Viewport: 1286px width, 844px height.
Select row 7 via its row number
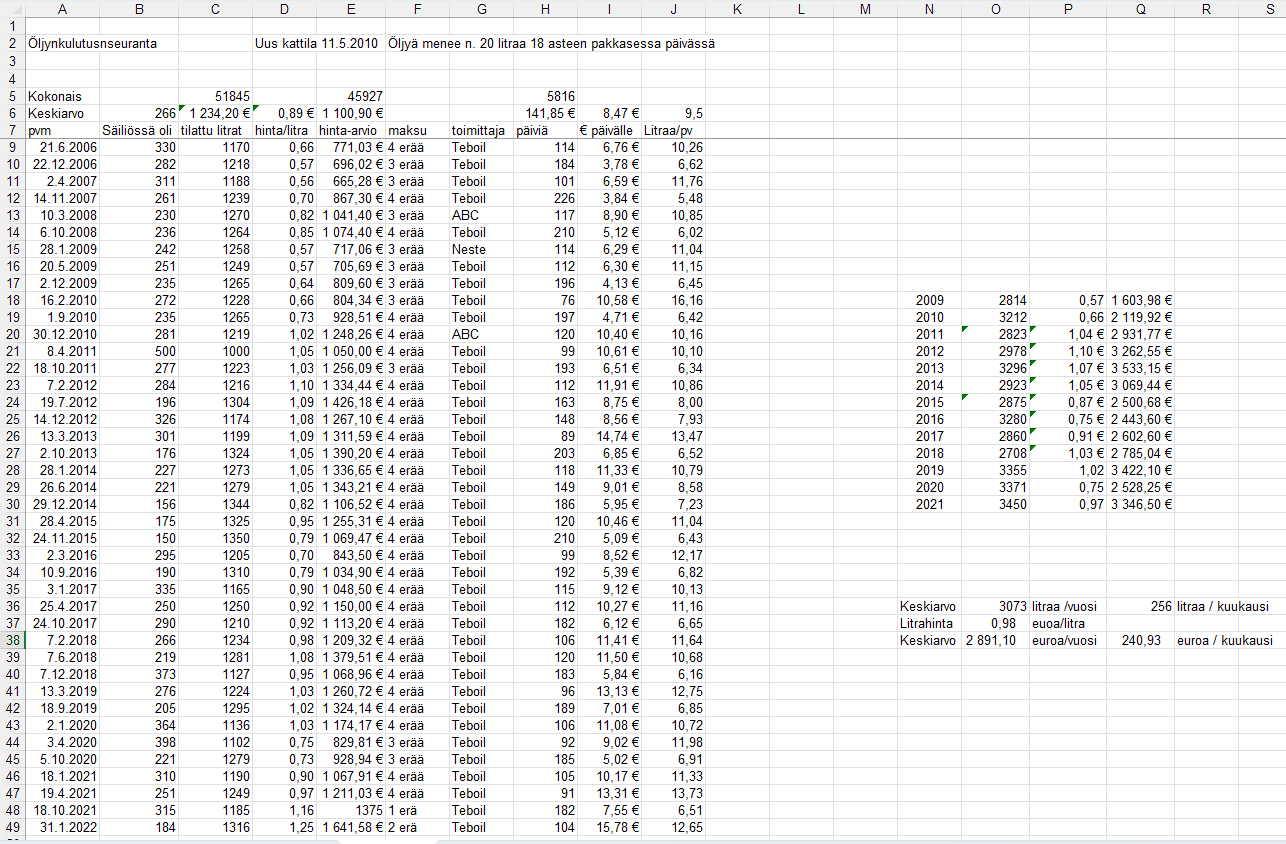click(x=13, y=130)
